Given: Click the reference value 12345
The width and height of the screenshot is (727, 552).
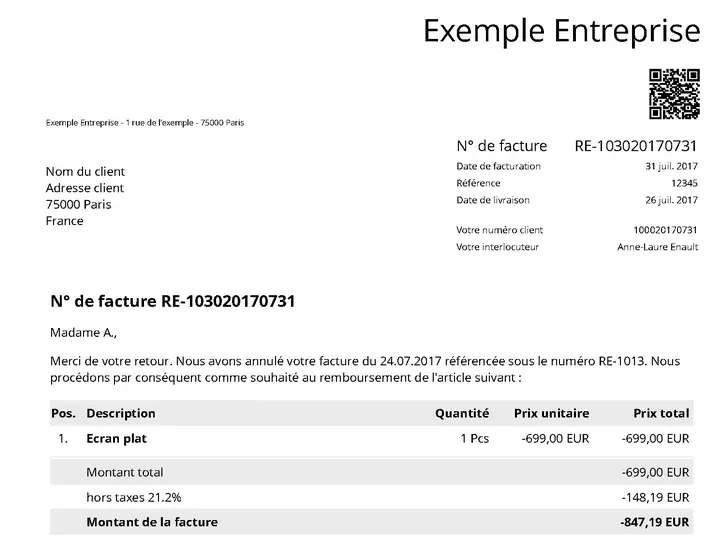Looking at the screenshot, I should [x=684, y=183].
